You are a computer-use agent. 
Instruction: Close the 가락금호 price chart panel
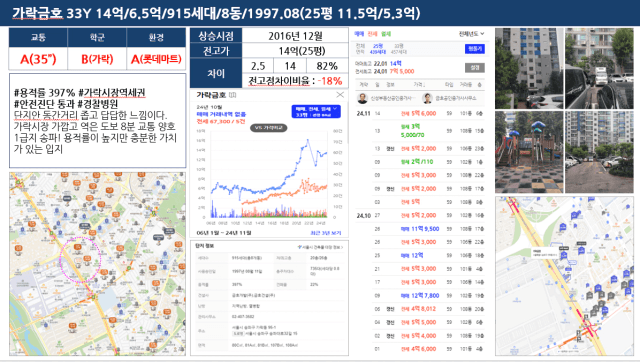coord(340,95)
